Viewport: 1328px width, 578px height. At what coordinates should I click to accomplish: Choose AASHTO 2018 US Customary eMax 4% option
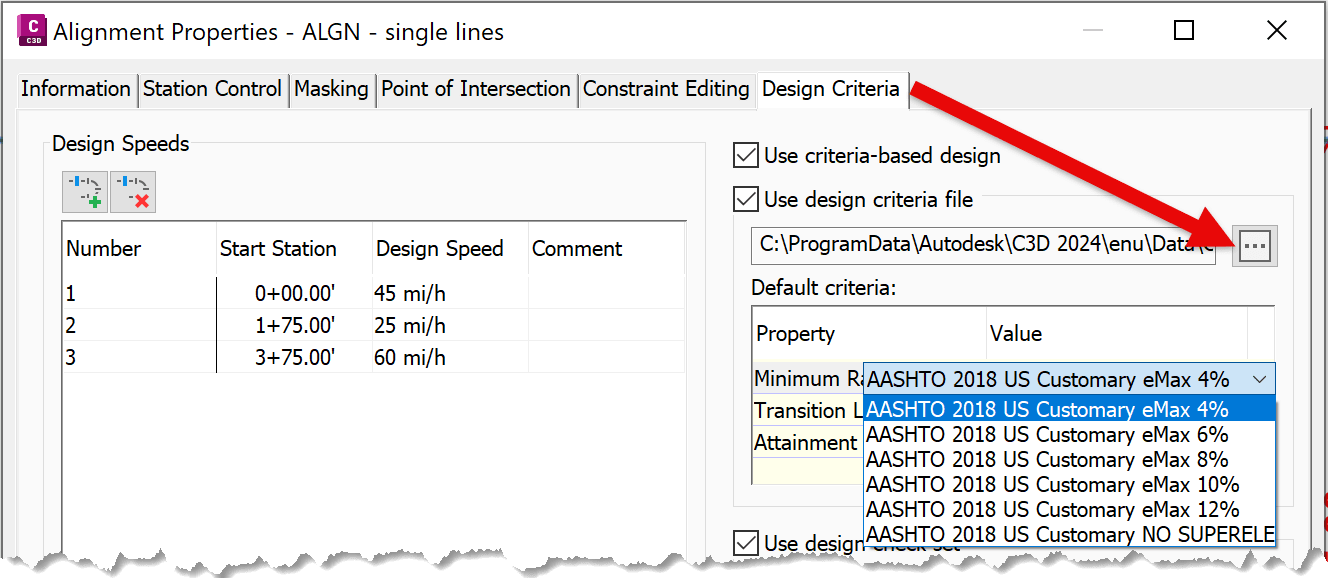1069,409
